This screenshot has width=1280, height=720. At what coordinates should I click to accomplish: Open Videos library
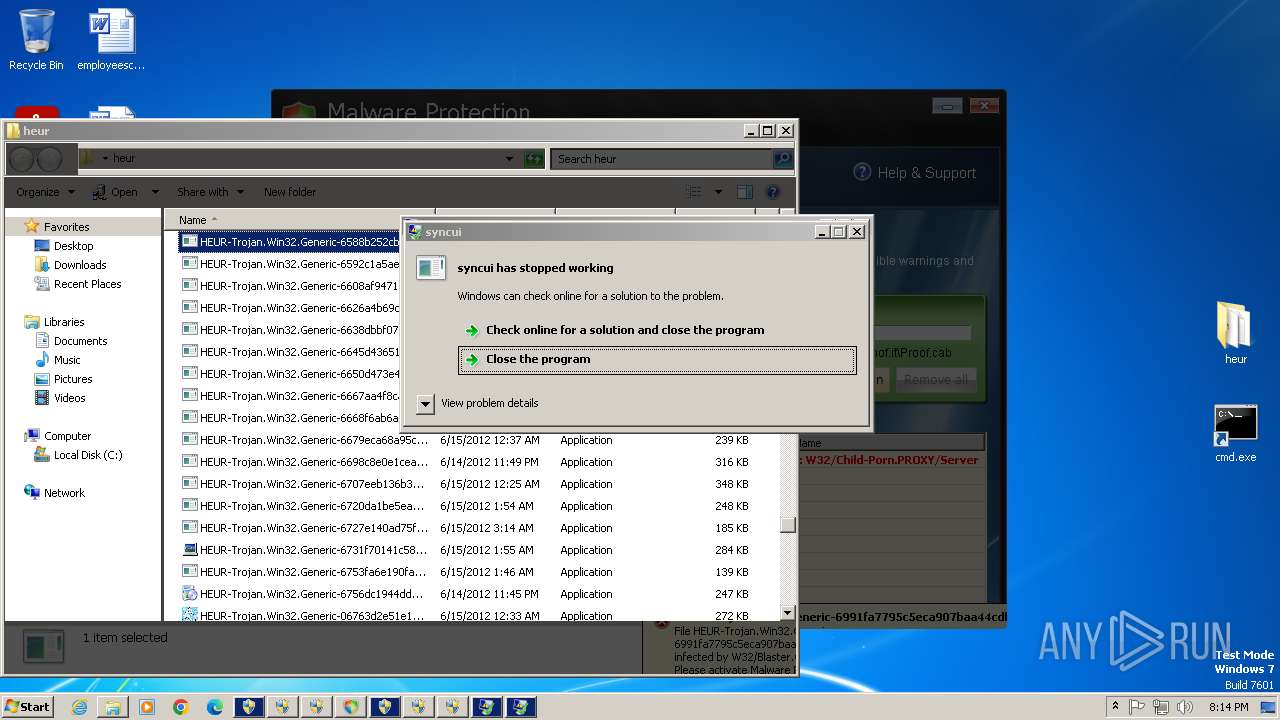pyautogui.click(x=69, y=398)
